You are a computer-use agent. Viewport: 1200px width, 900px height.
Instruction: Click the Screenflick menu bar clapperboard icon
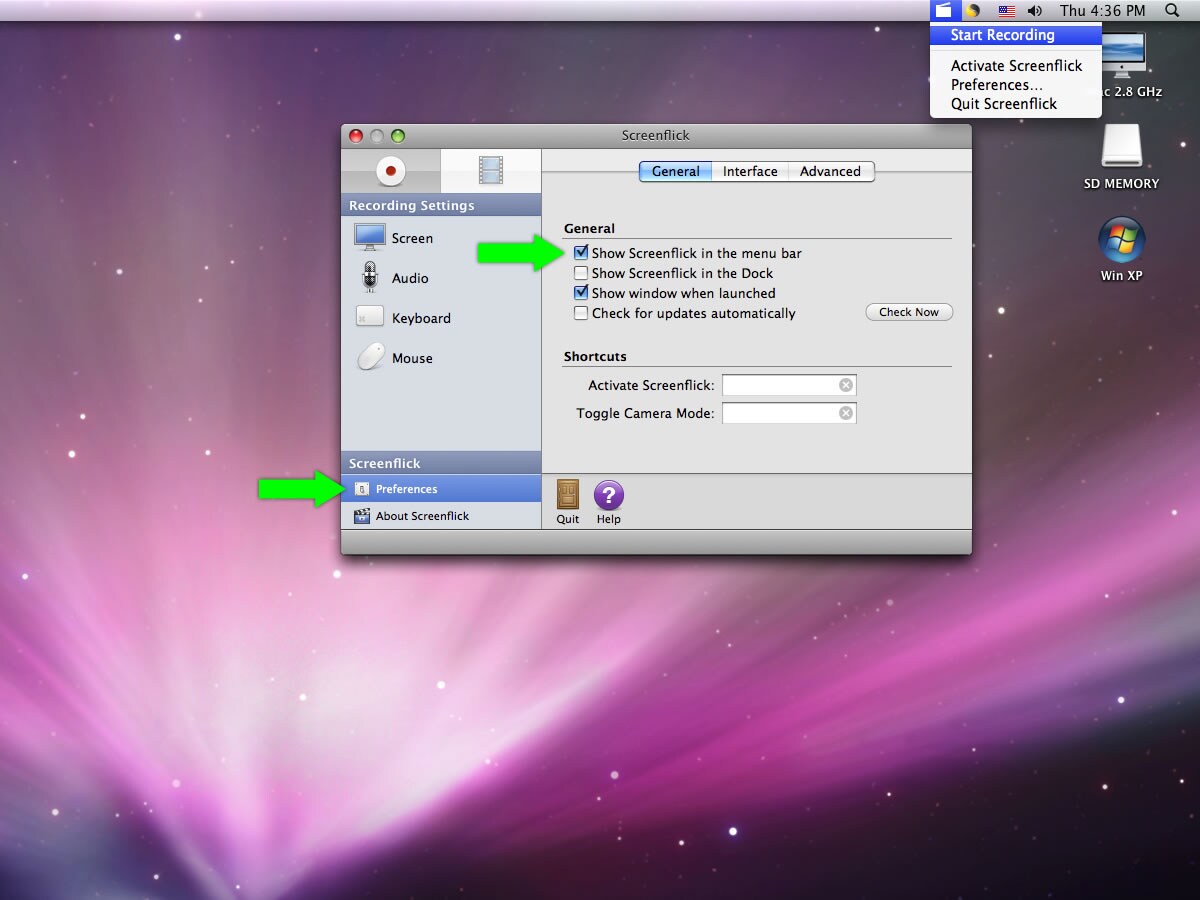coord(943,10)
